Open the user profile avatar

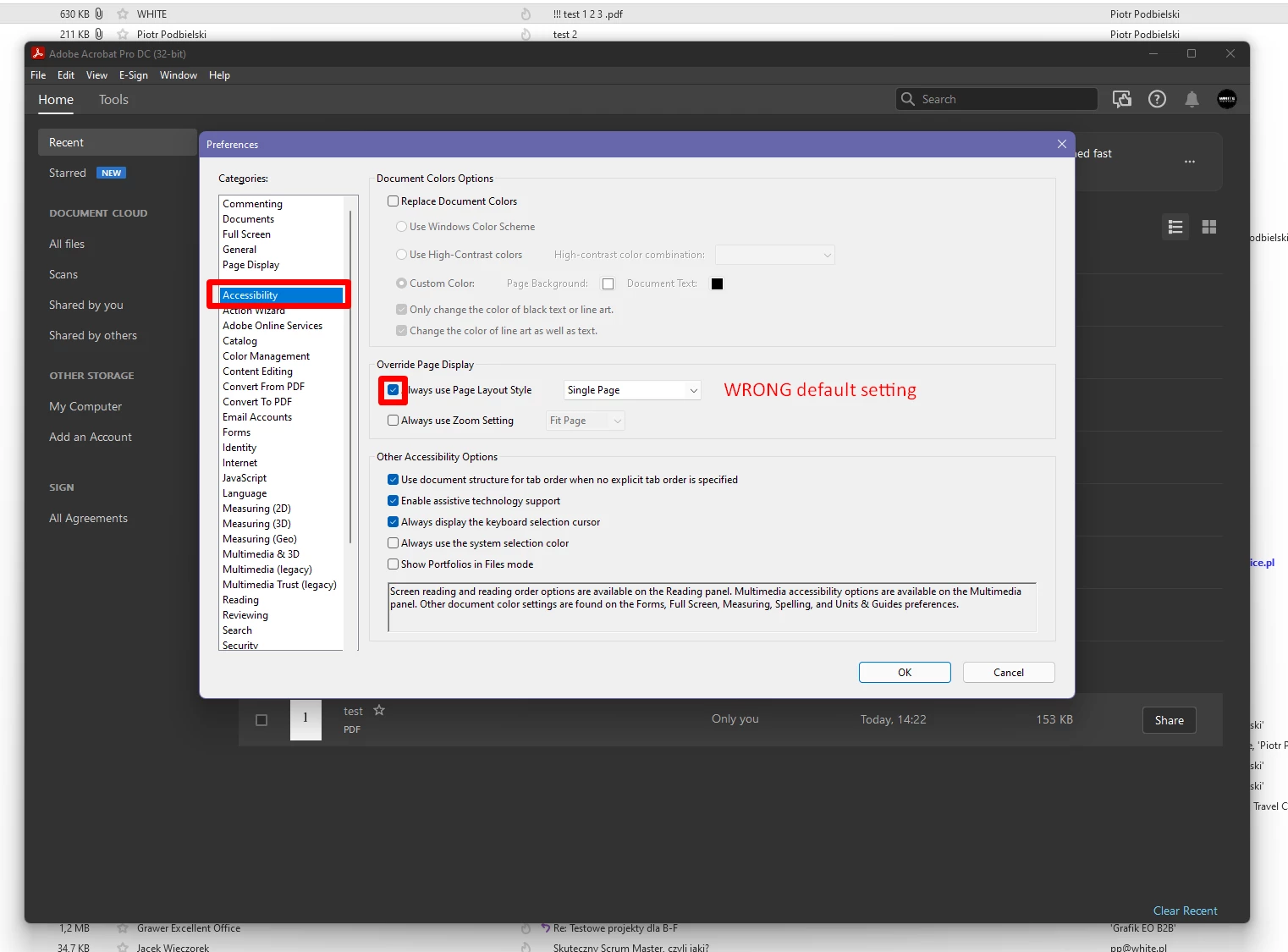pos(1226,99)
